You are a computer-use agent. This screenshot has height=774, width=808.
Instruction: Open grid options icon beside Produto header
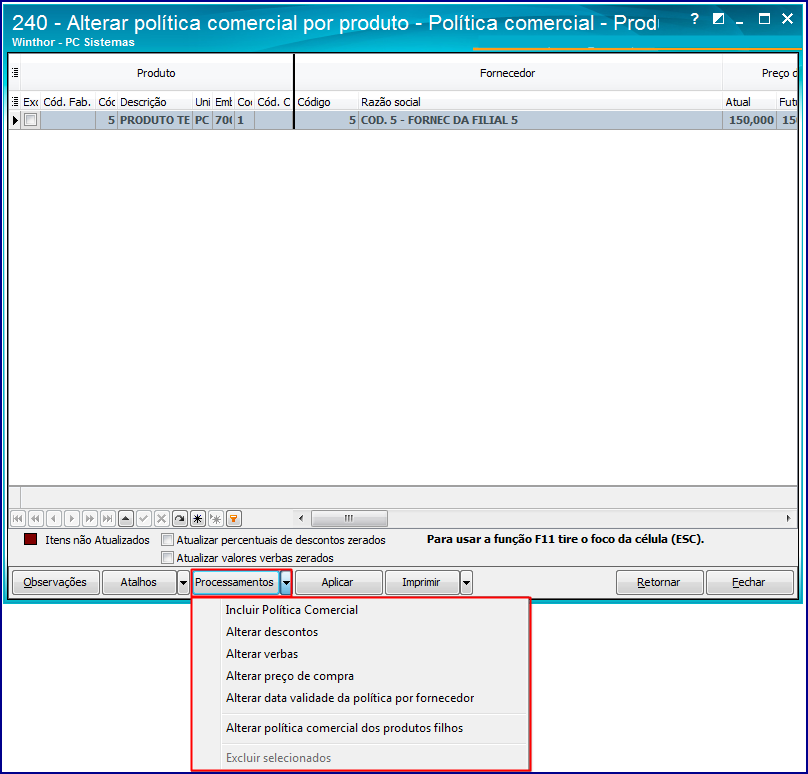pos(15,73)
